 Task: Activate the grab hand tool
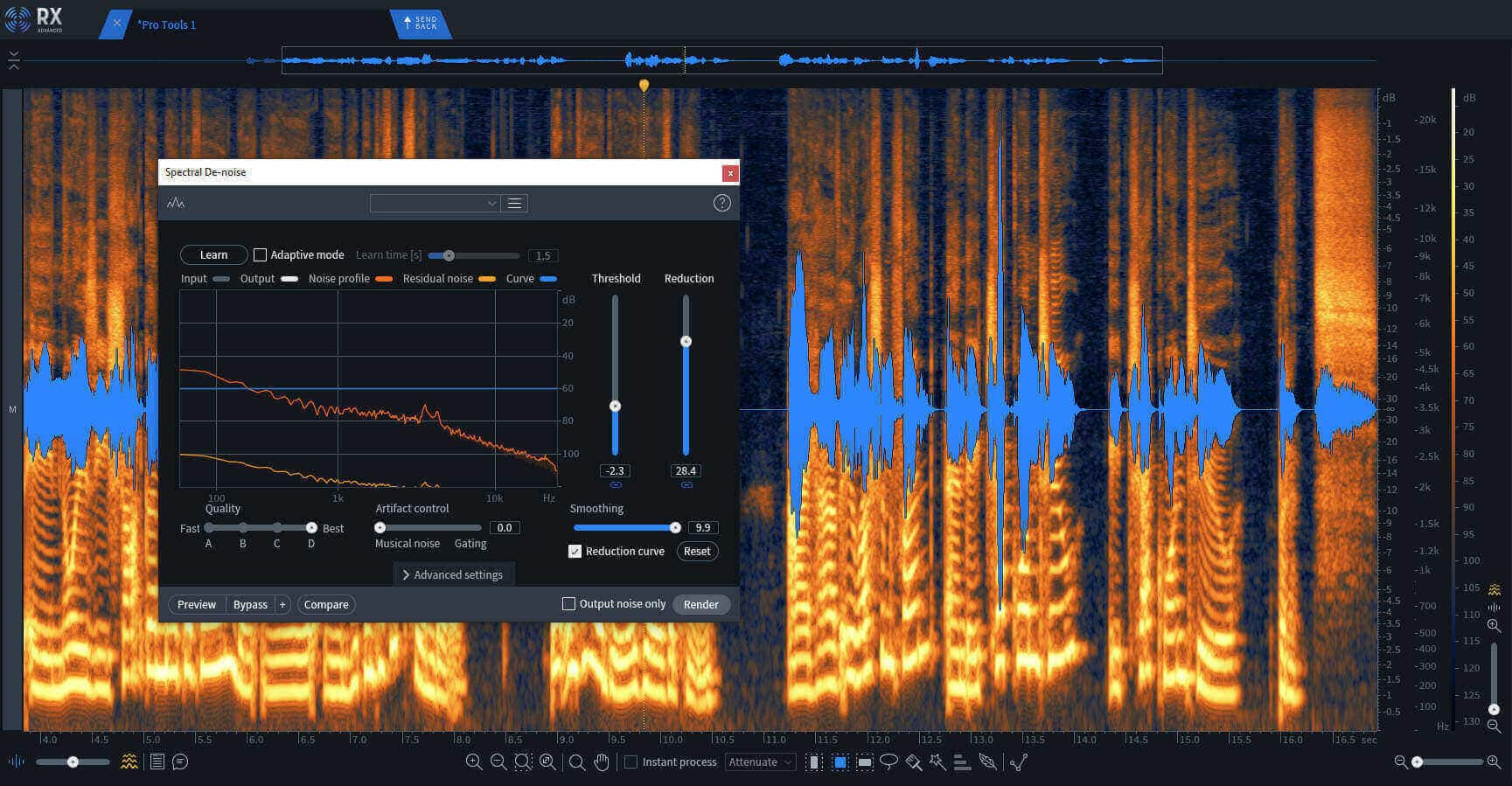602,762
